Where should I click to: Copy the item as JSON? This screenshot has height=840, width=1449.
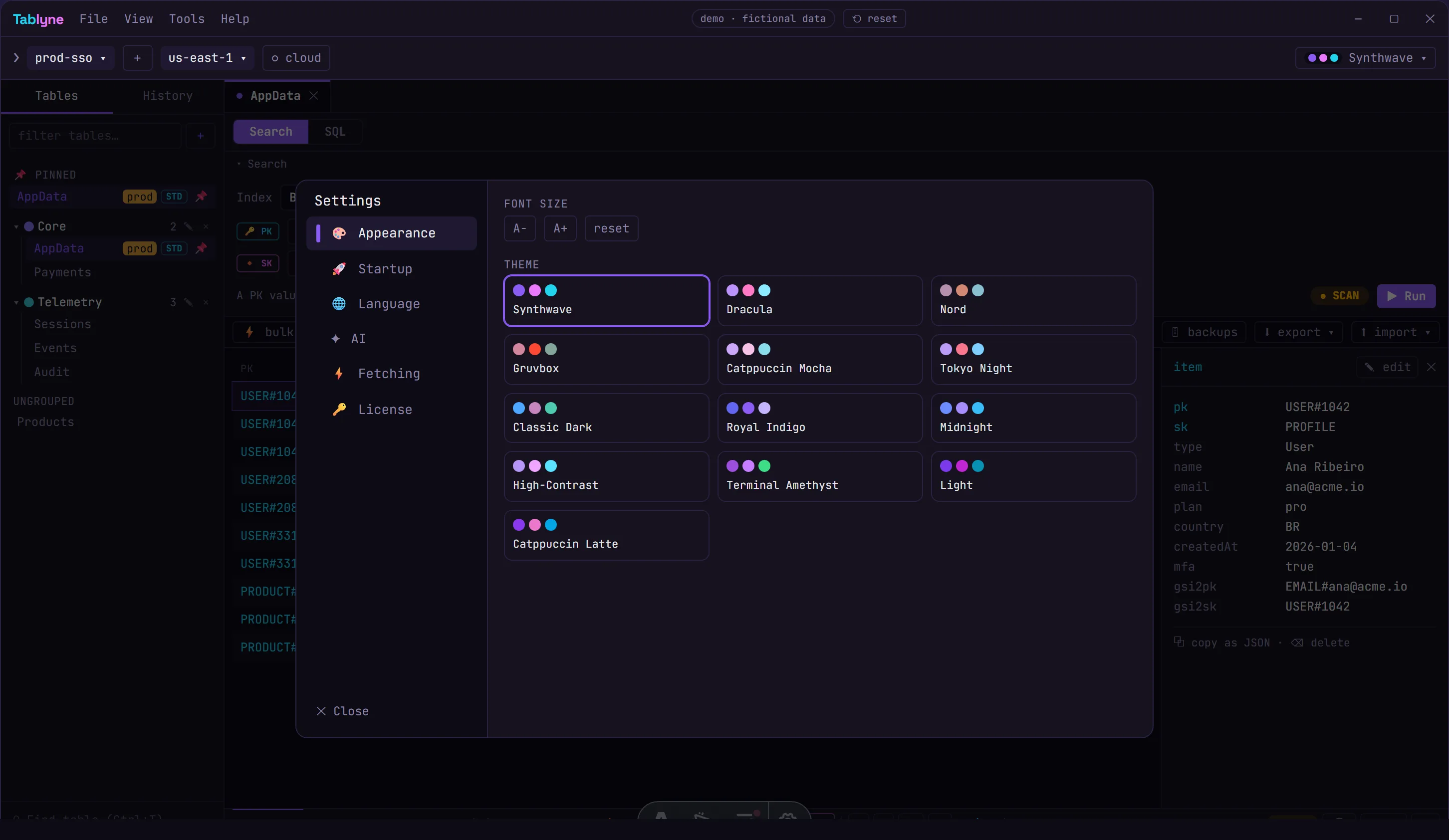click(x=1222, y=643)
